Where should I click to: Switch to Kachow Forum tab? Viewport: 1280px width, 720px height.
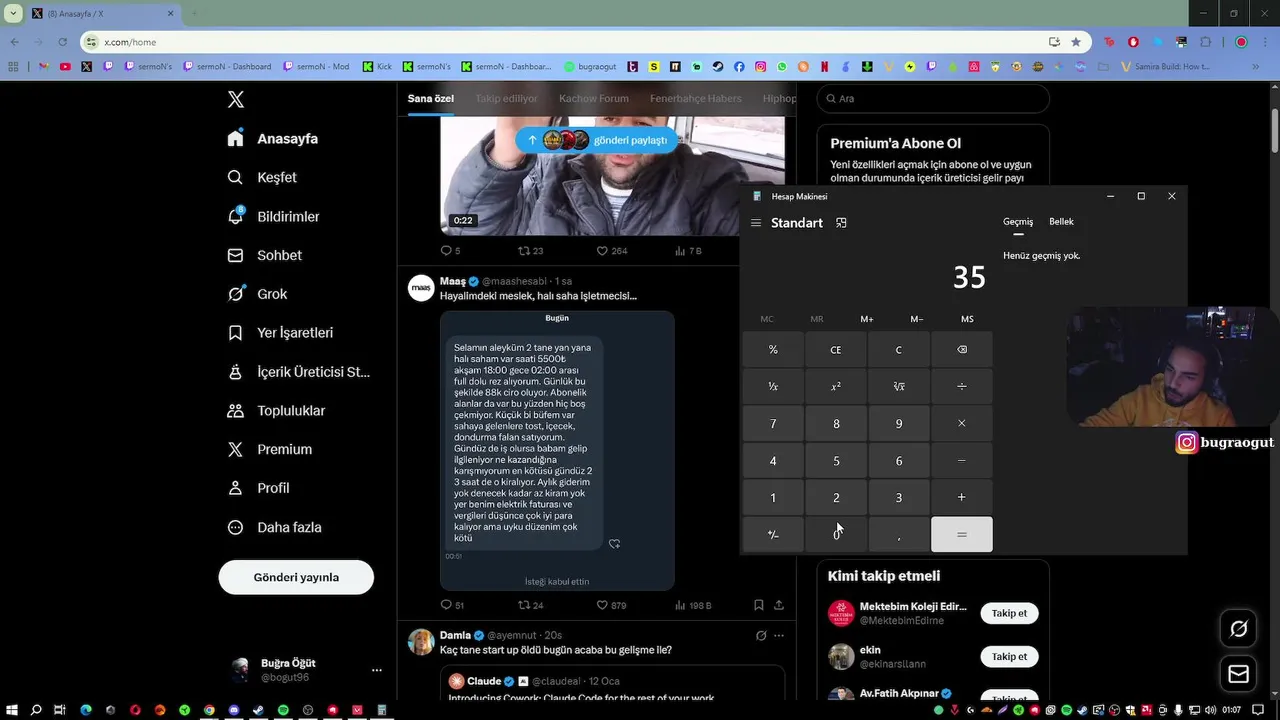click(x=594, y=98)
